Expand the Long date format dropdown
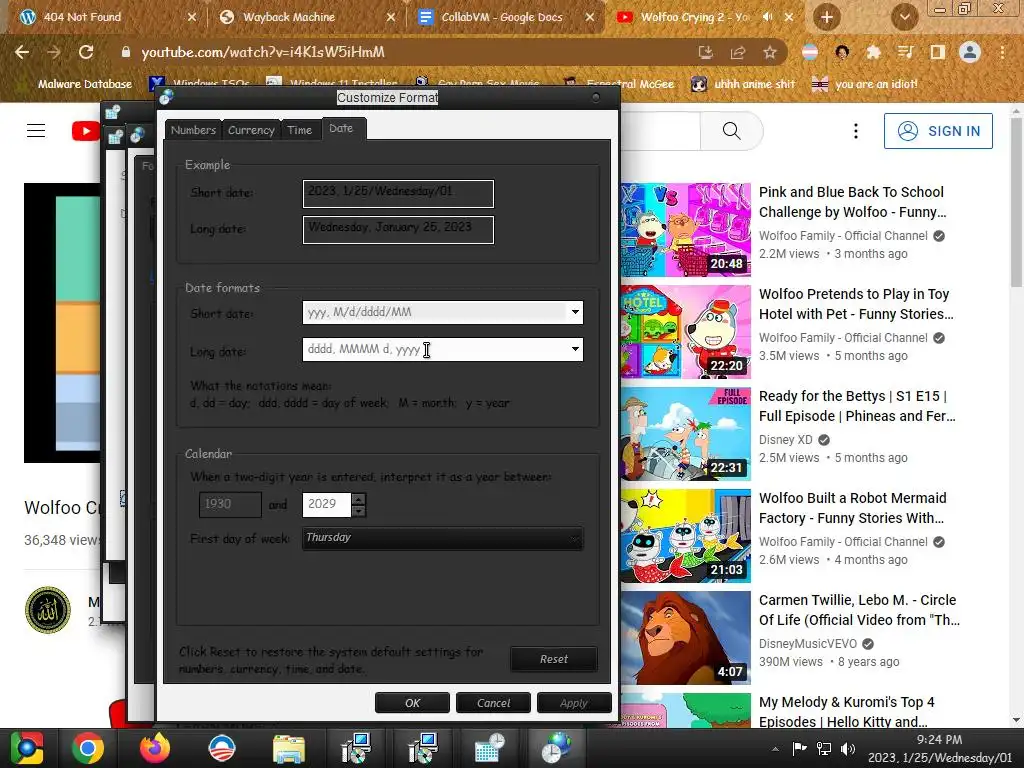Screen dimensions: 1024x768 pyautogui.click(x=575, y=349)
